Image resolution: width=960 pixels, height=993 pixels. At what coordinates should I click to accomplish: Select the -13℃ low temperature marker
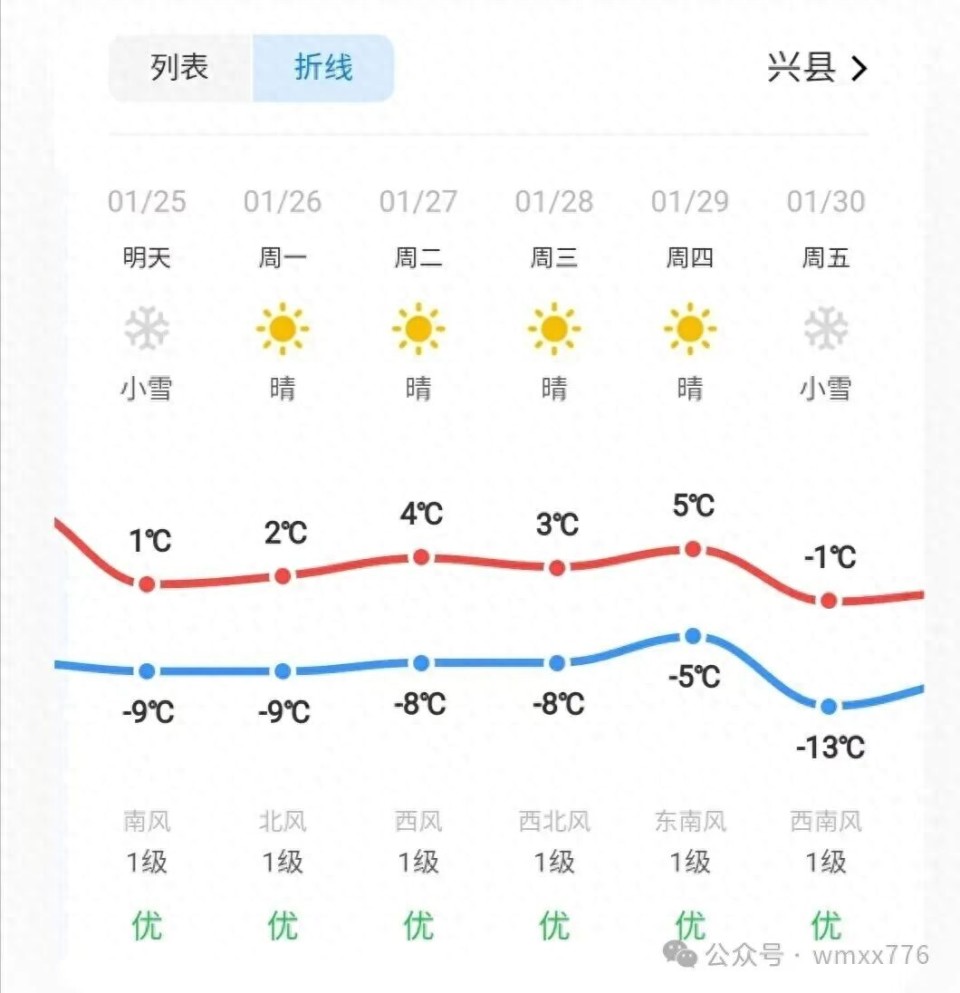tap(828, 707)
